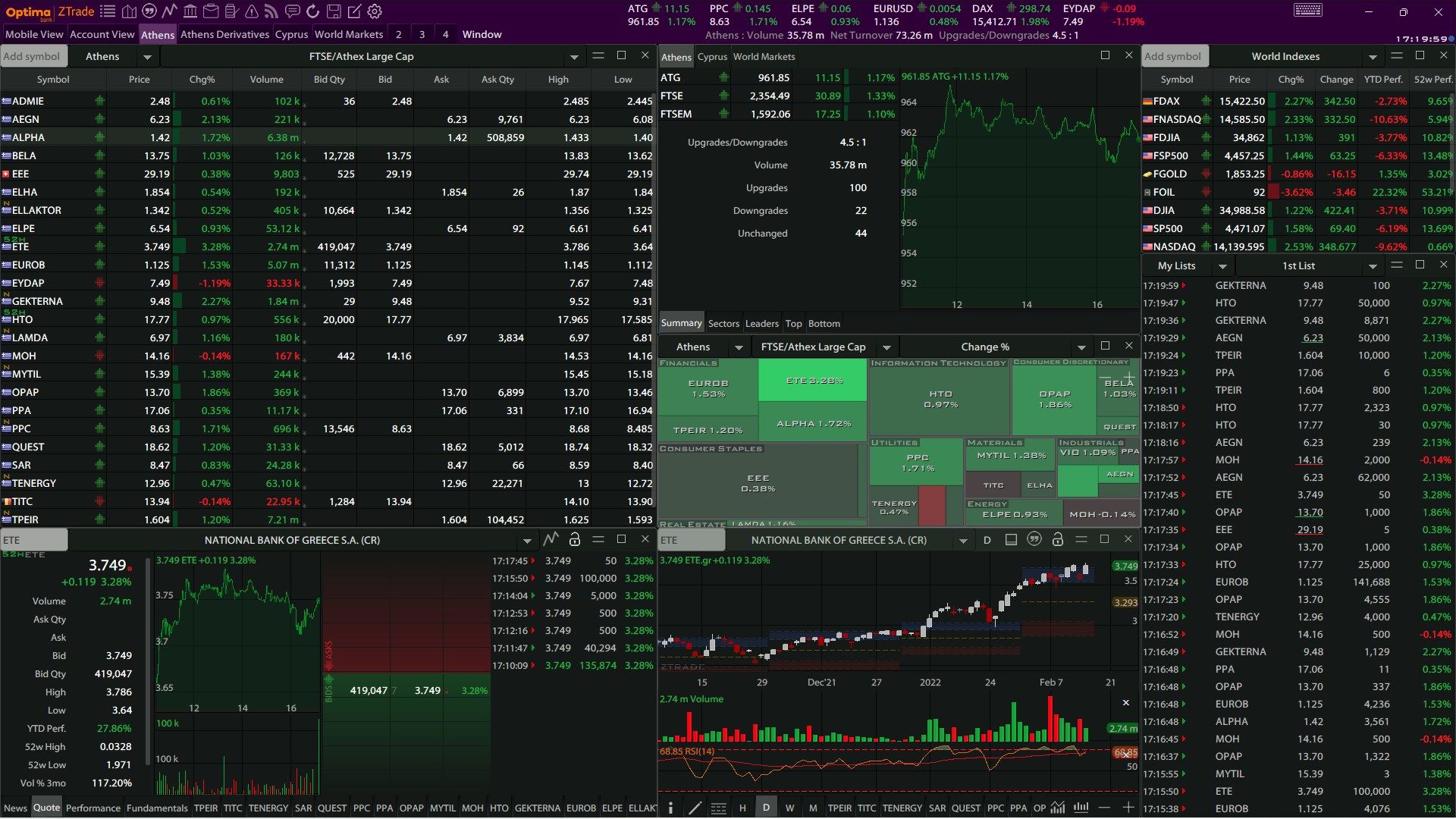
Task: Open the portfolio briefcase icon
Action: (x=211, y=11)
